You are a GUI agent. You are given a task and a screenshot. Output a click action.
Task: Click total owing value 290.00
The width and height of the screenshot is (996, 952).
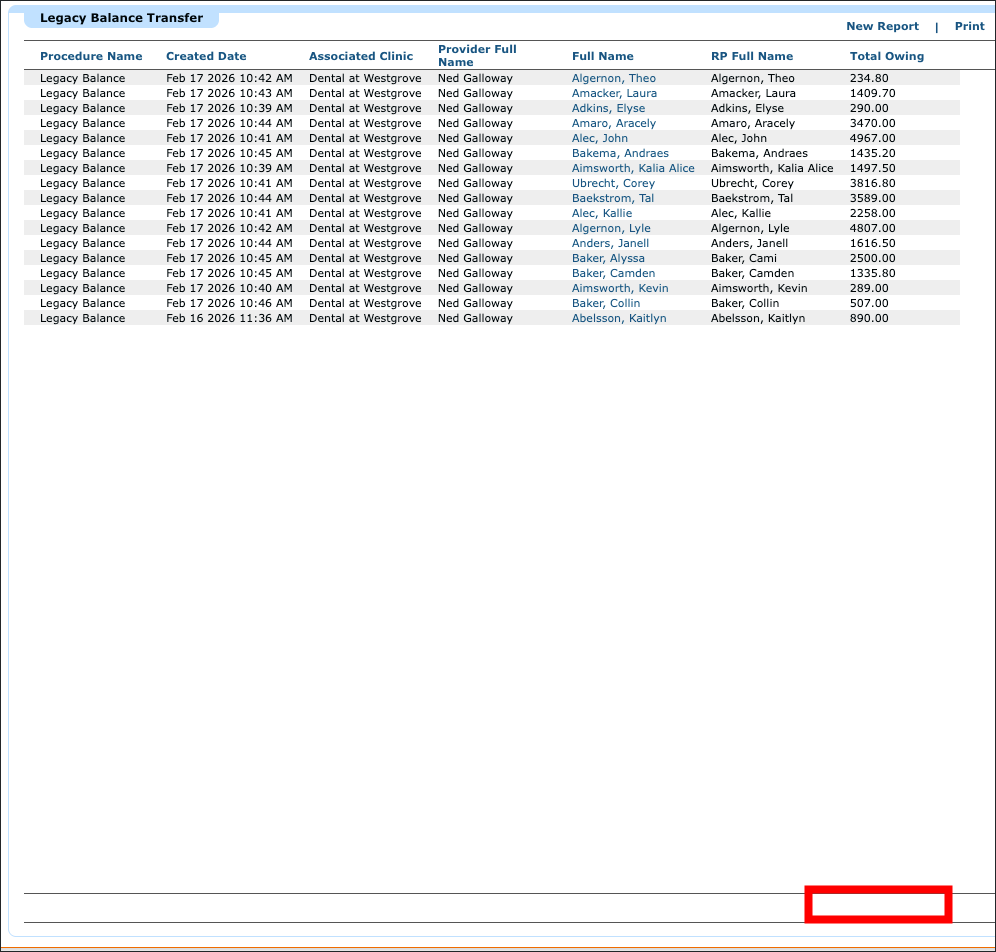tap(869, 108)
